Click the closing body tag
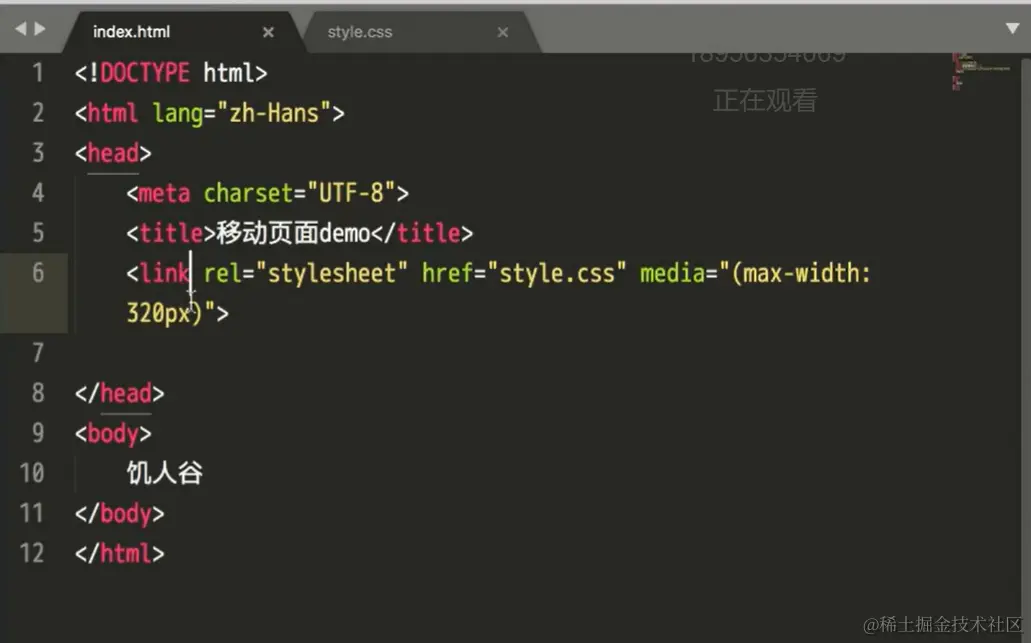 click(x=120, y=513)
